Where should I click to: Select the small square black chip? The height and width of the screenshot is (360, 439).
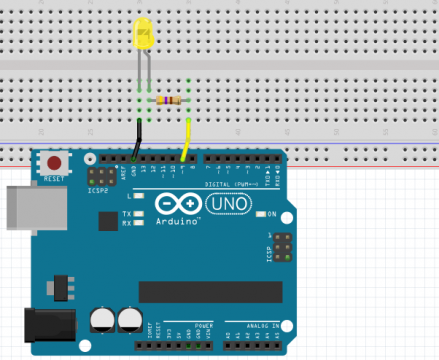(x=108, y=221)
